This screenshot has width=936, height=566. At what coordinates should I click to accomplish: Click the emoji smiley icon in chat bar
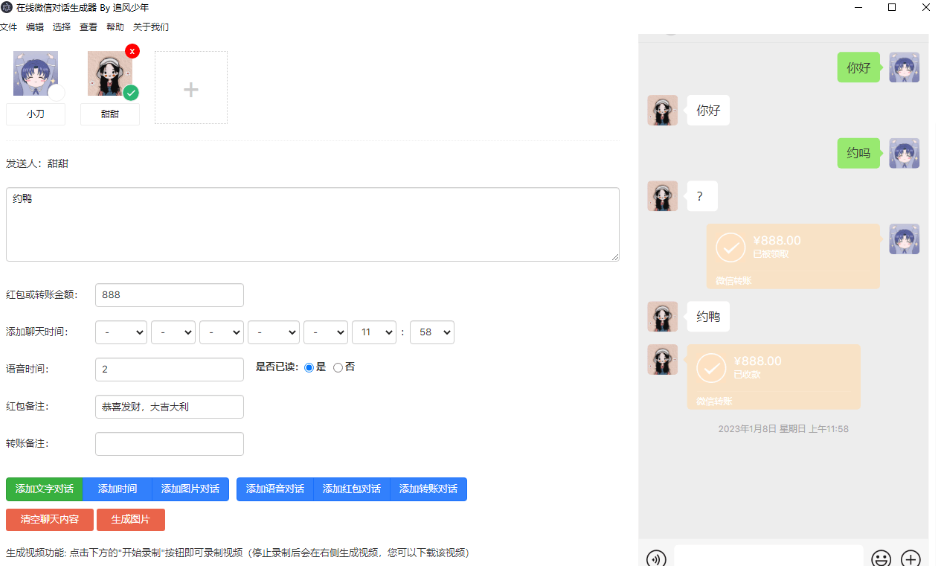click(x=881, y=558)
